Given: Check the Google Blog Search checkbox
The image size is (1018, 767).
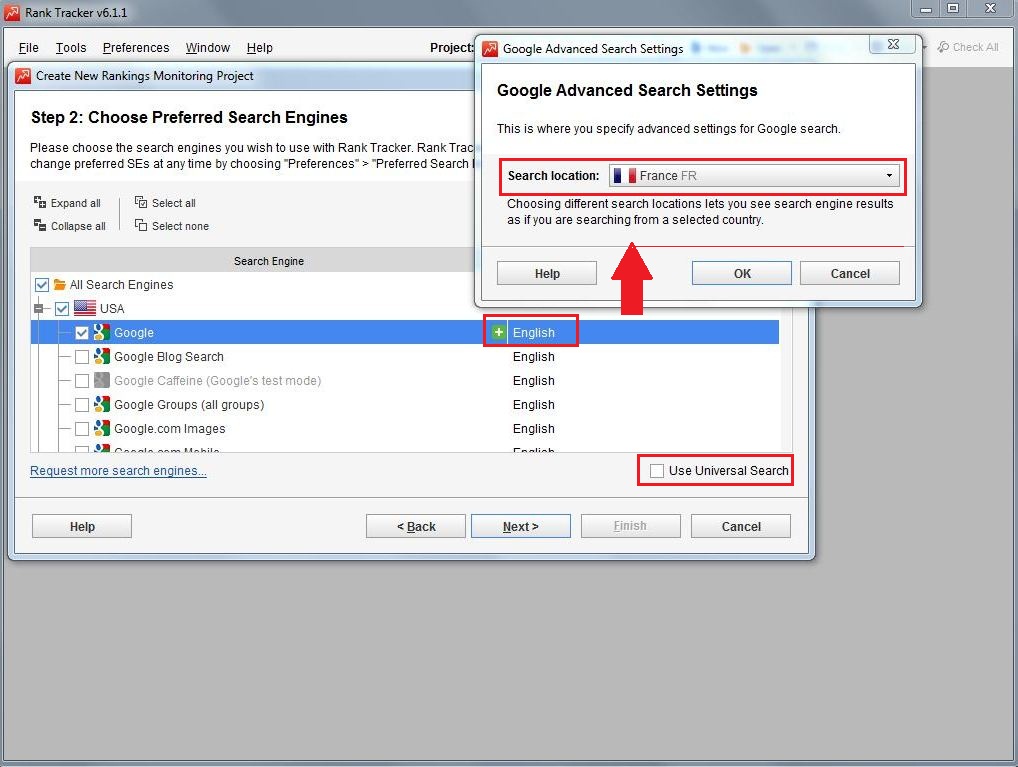Looking at the screenshot, I should click(81, 357).
